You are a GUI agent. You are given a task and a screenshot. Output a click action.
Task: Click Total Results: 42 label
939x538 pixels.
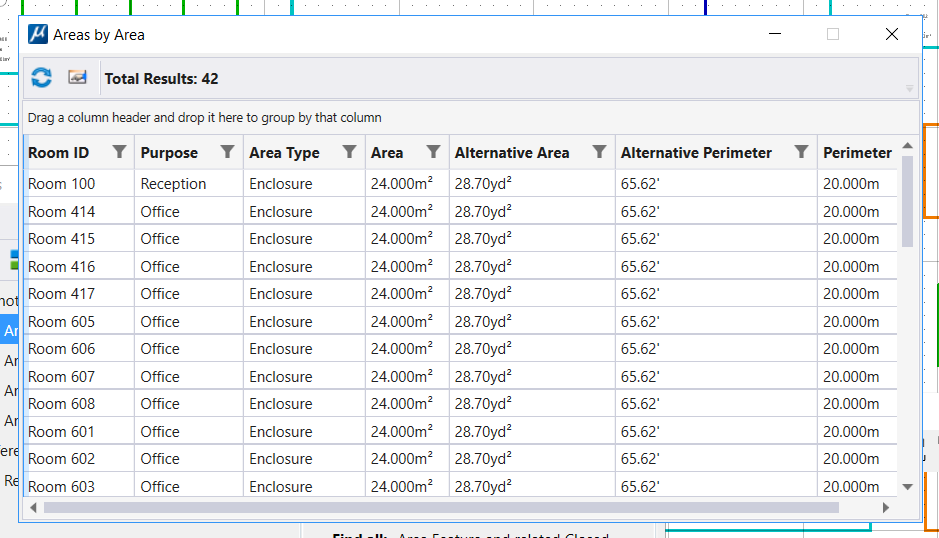[x=162, y=78]
